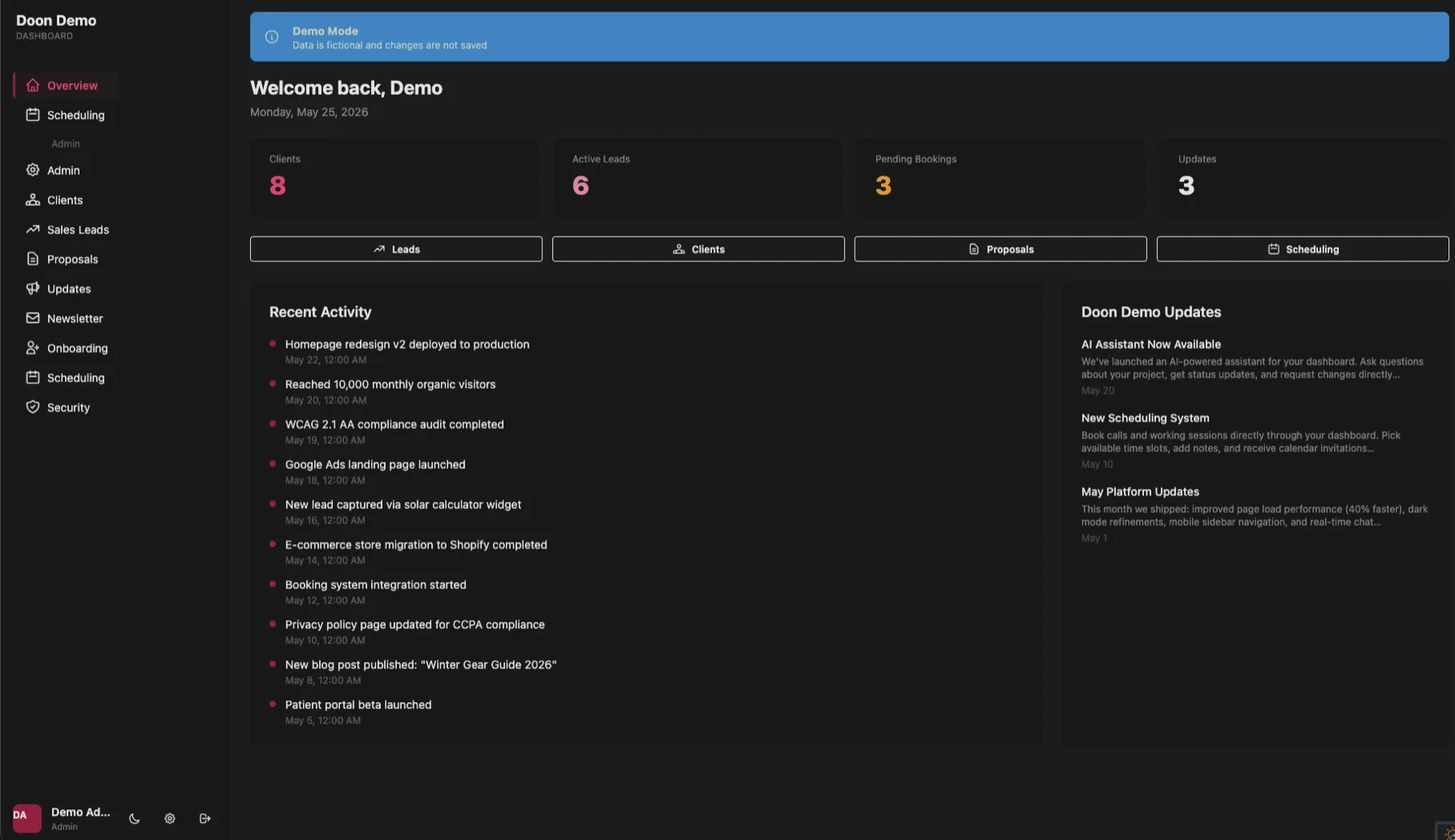Open the Pending Bookings stat card

(x=1000, y=177)
